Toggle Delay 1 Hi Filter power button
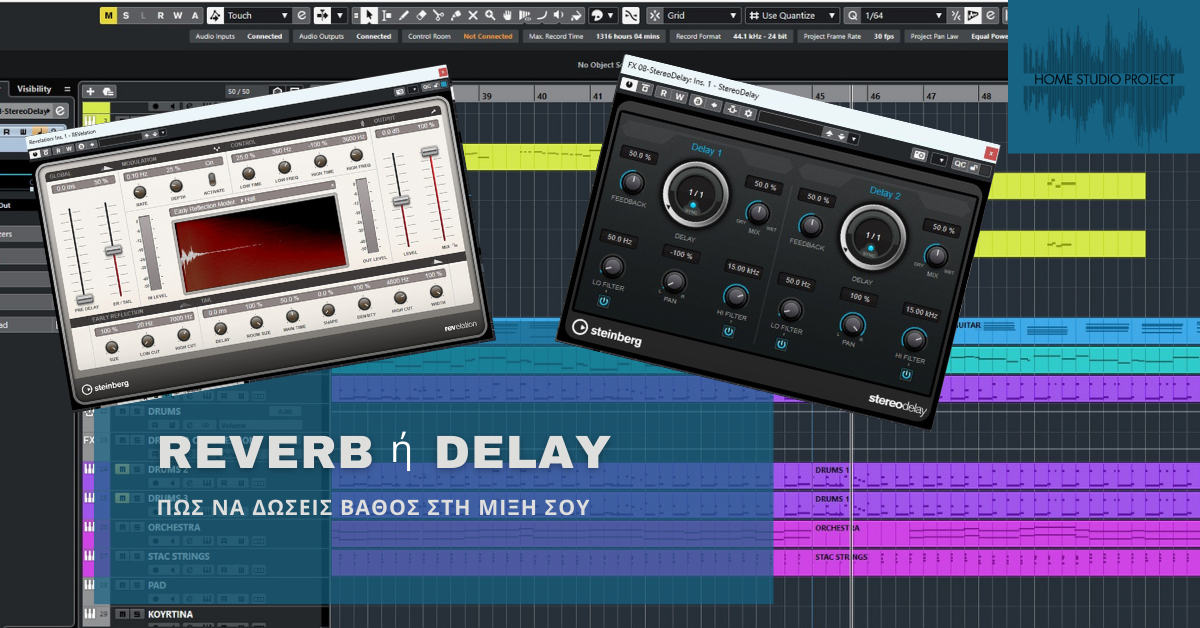The height and width of the screenshot is (628, 1200). [728, 331]
